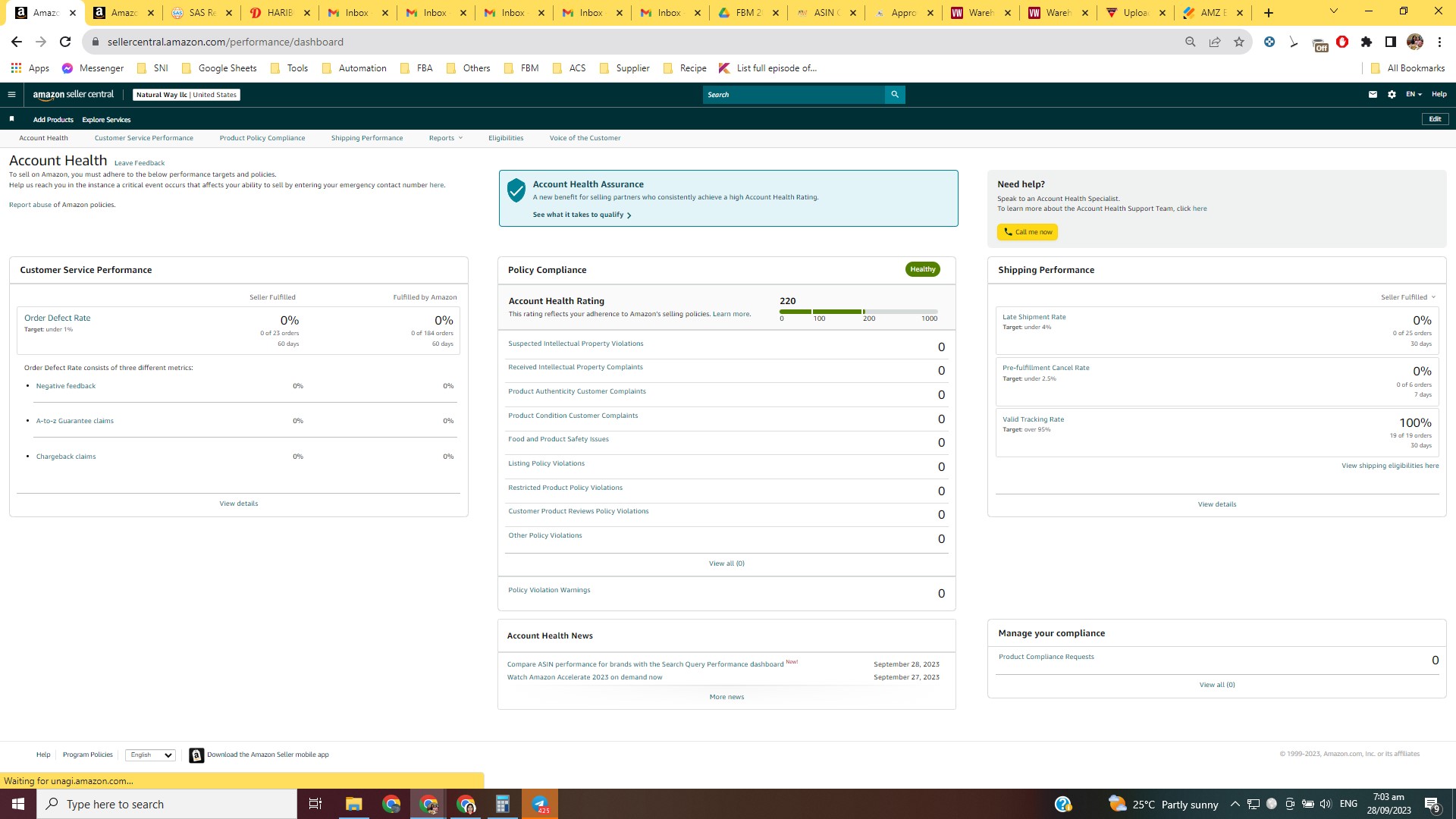This screenshot has width=1456, height=819.
Task: Open the Windows Task View icon
Action: (x=315, y=805)
